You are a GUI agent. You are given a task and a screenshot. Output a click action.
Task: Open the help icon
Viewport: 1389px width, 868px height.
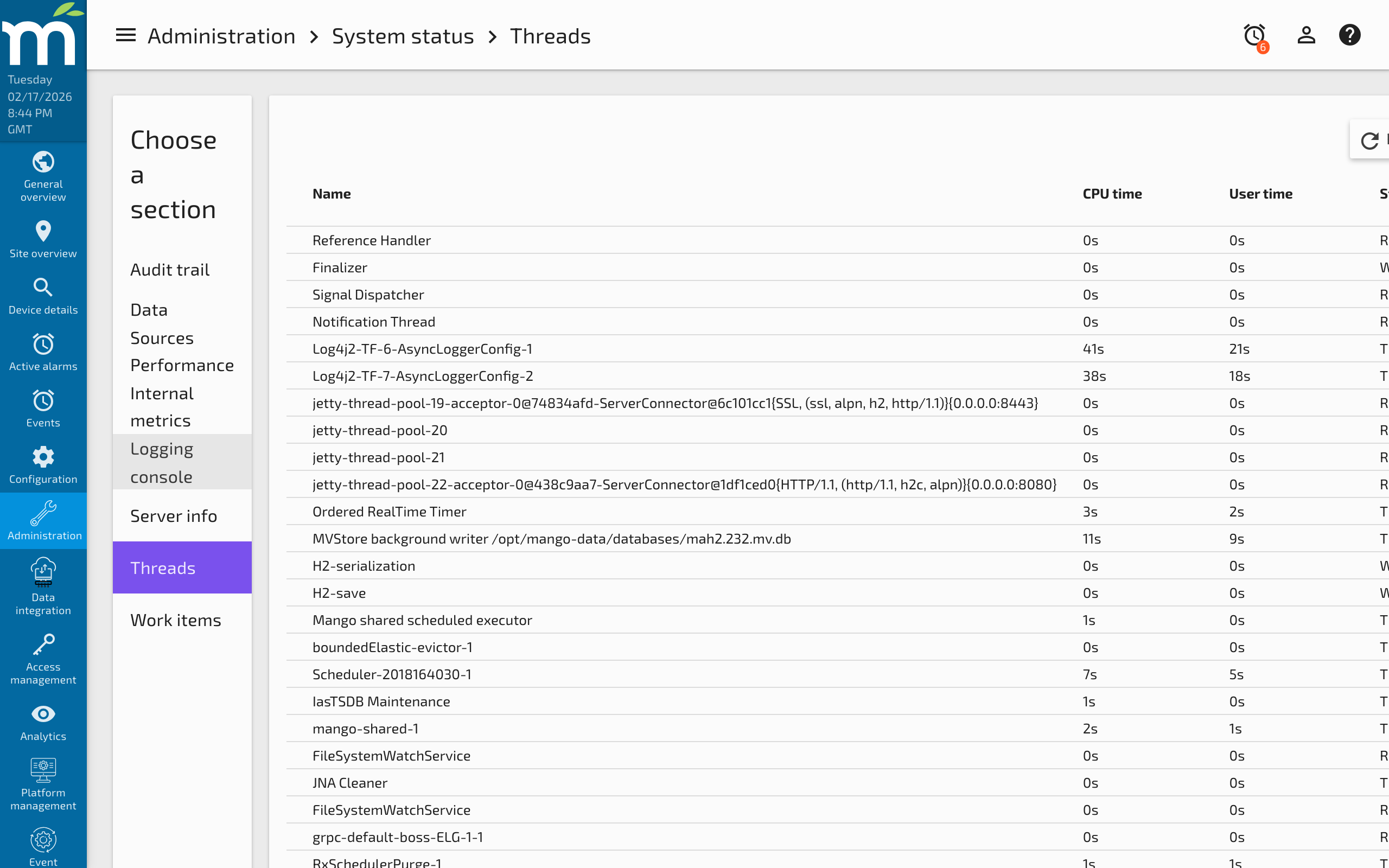click(1350, 35)
